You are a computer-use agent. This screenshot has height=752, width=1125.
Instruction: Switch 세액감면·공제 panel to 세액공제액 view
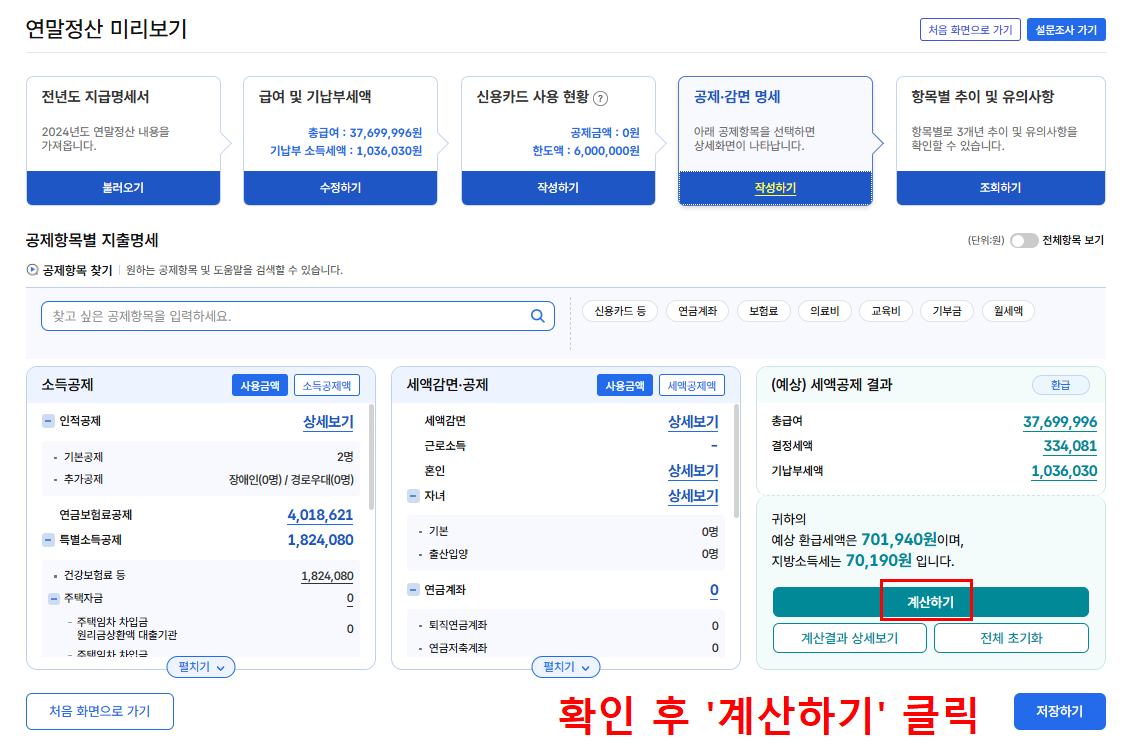click(x=691, y=384)
